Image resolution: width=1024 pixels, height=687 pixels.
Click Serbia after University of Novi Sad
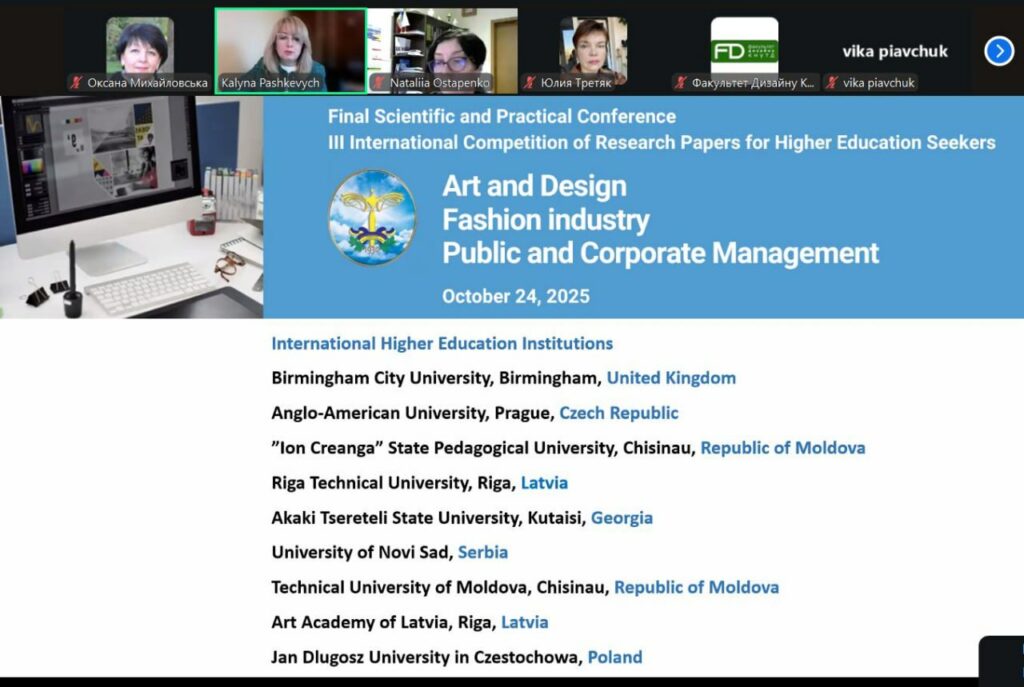(x=482, y=552)
